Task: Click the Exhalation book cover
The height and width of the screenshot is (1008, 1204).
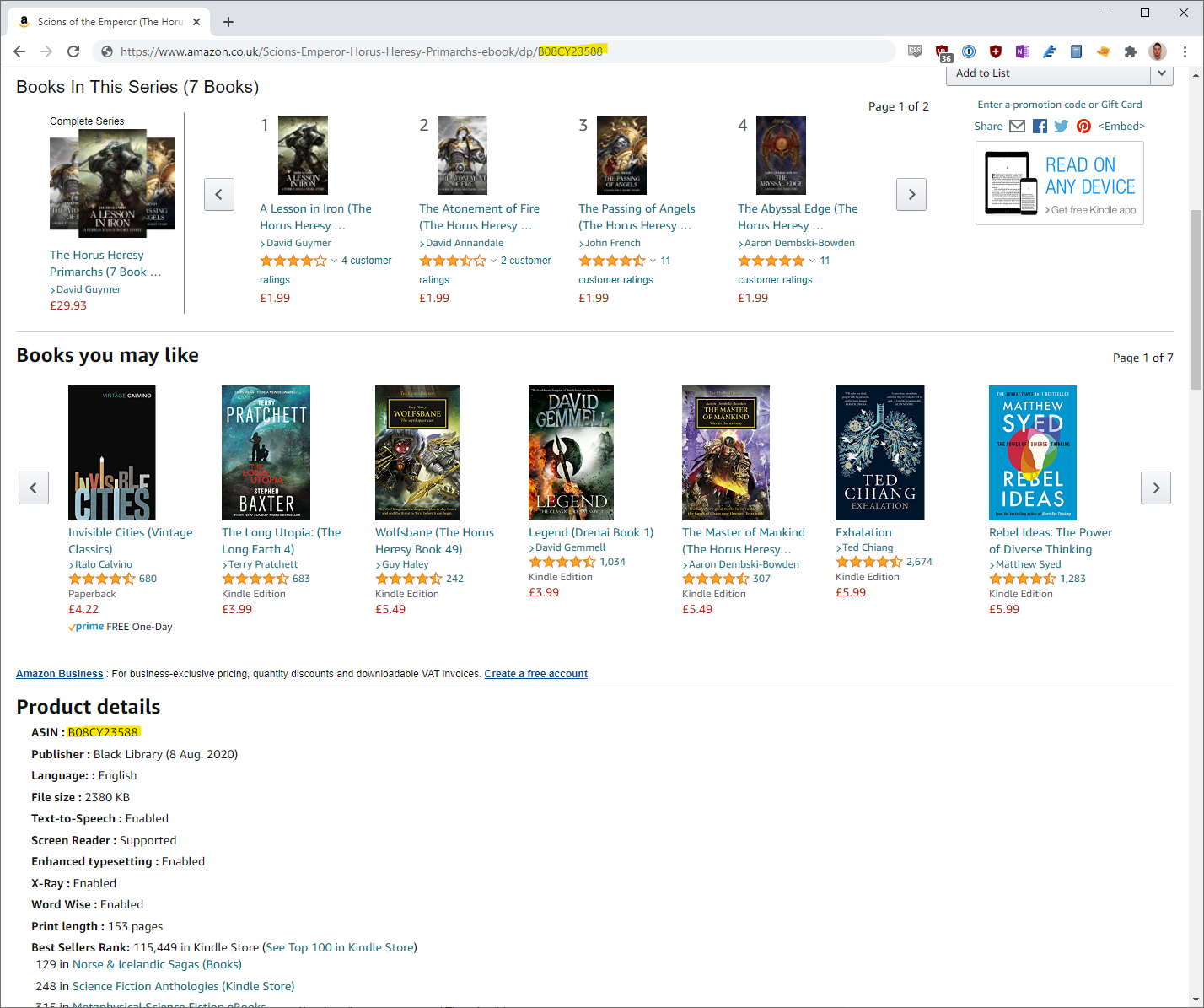Action: pos(880,453)
